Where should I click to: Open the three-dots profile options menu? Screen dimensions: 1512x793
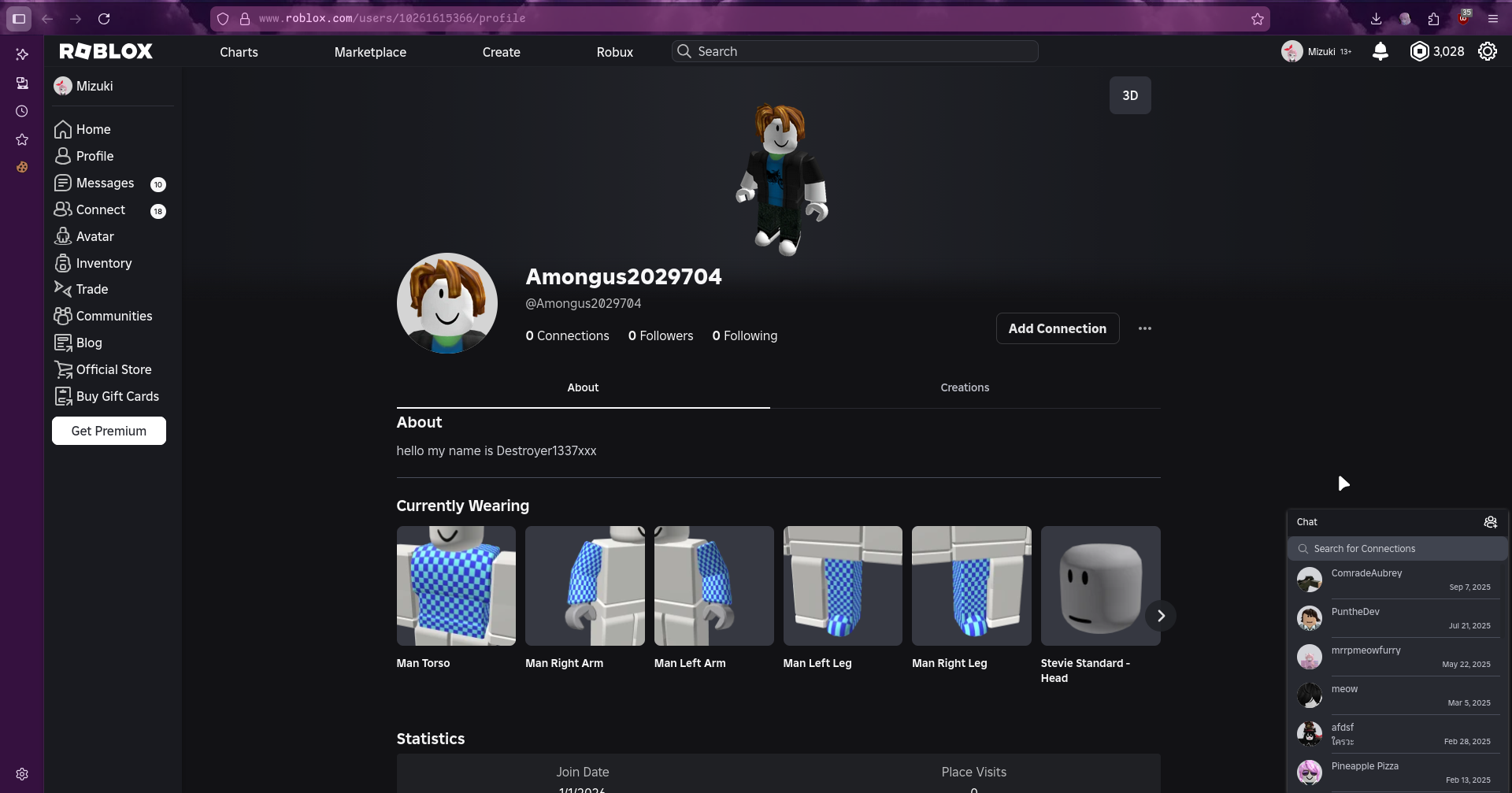(1144, 328)
